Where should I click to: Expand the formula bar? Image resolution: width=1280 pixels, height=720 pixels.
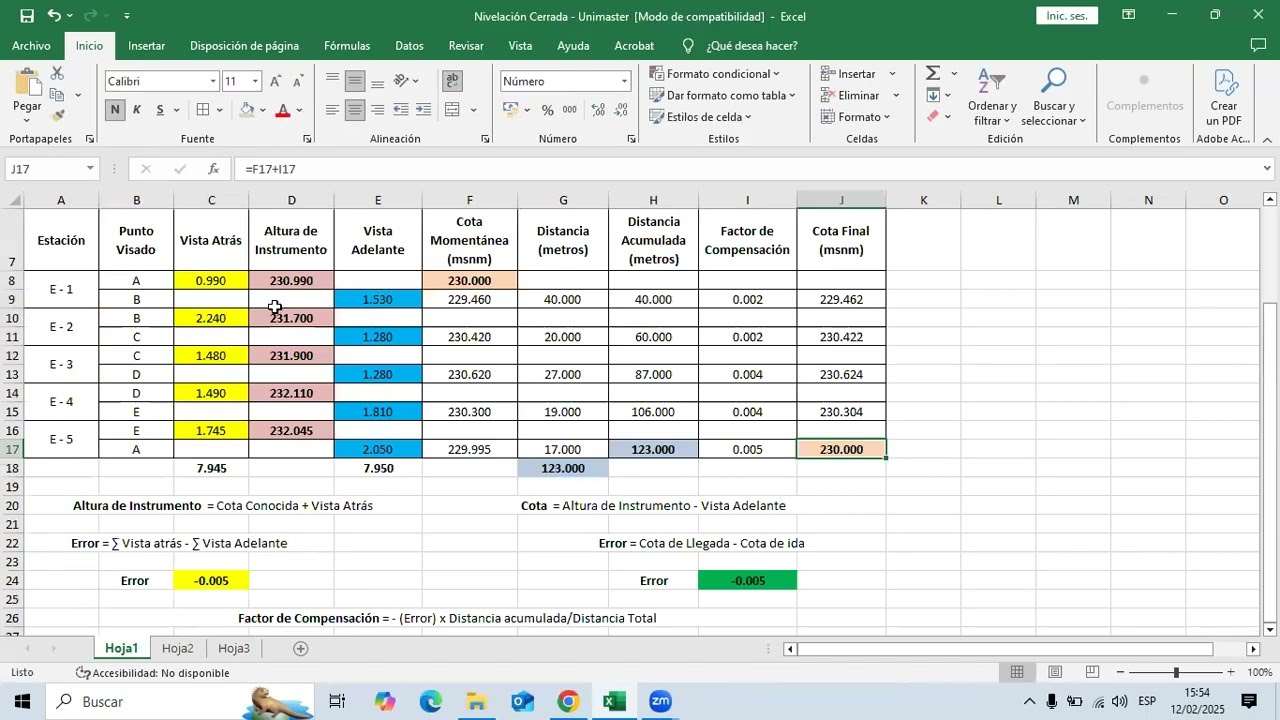(x=1267, y=169)
